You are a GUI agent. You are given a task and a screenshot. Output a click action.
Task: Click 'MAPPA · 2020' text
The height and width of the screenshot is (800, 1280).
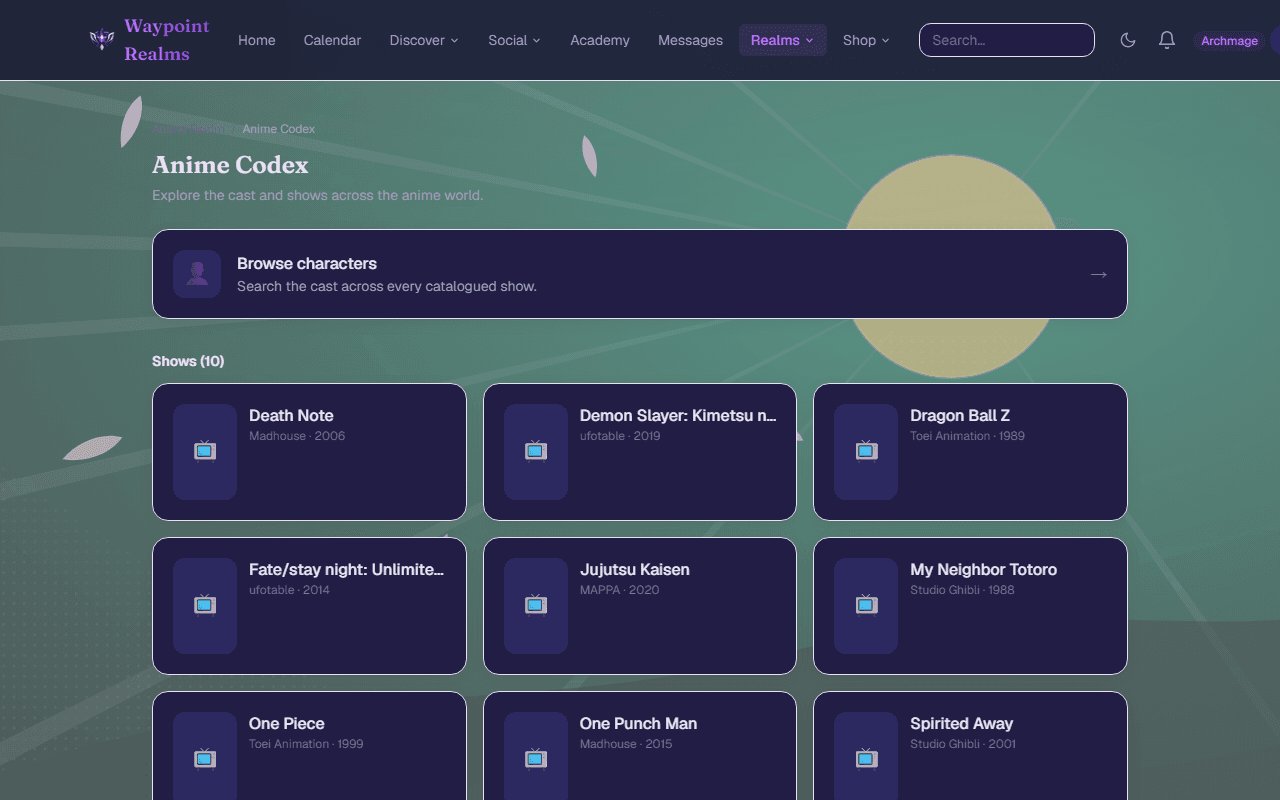pyautogui.click(x=619, y=590)
